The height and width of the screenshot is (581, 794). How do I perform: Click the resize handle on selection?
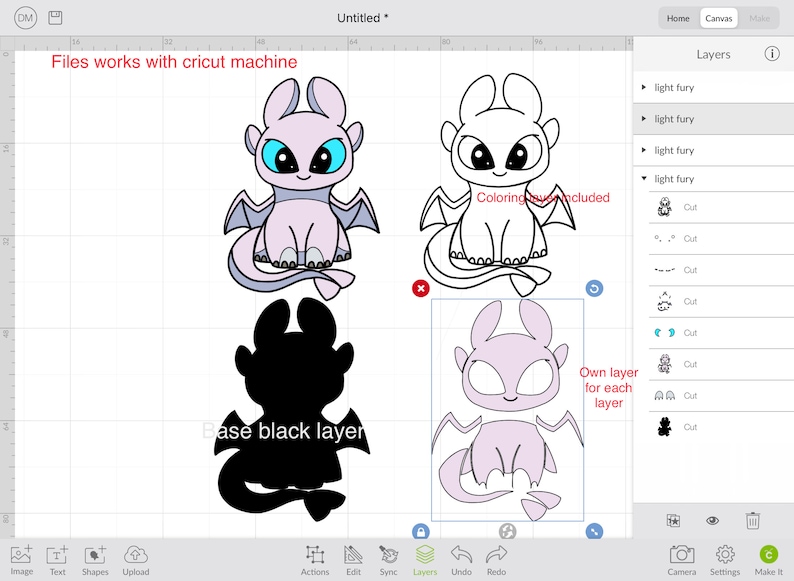(x=594, y=531)
